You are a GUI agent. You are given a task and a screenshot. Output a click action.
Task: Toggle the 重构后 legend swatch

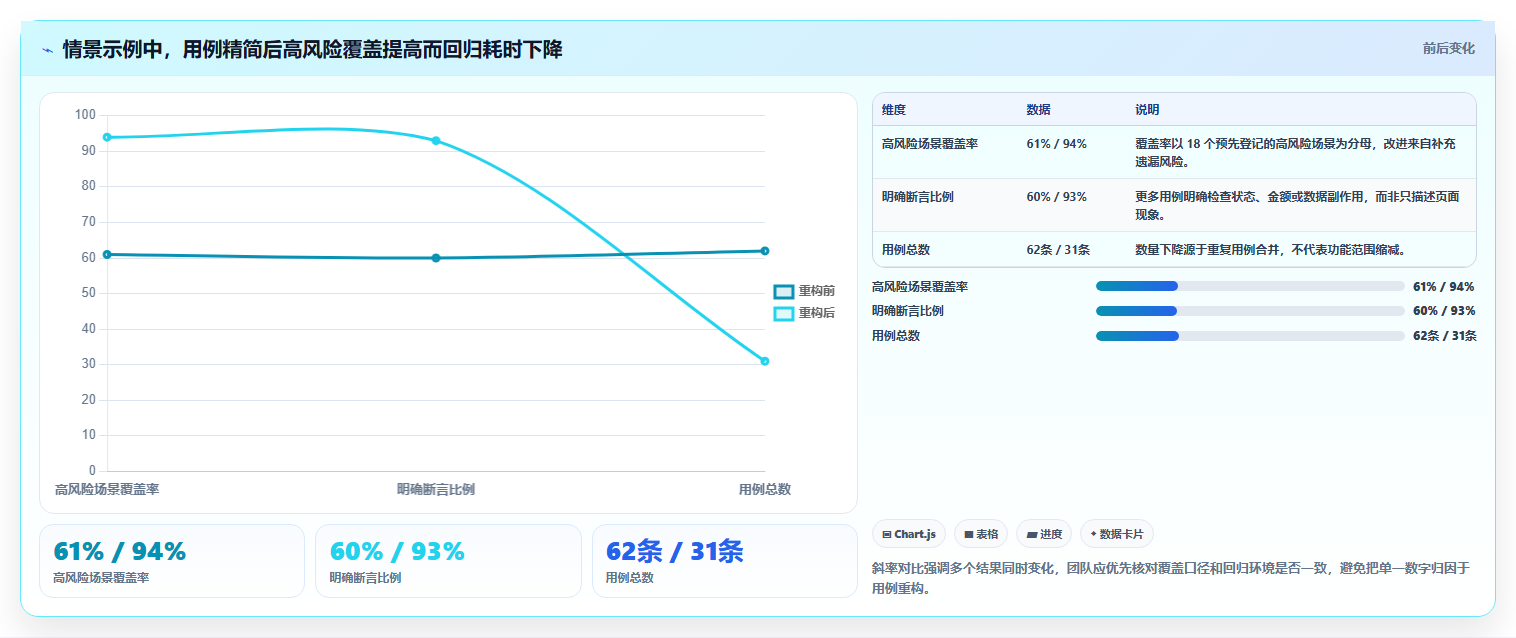coord(783,313)
